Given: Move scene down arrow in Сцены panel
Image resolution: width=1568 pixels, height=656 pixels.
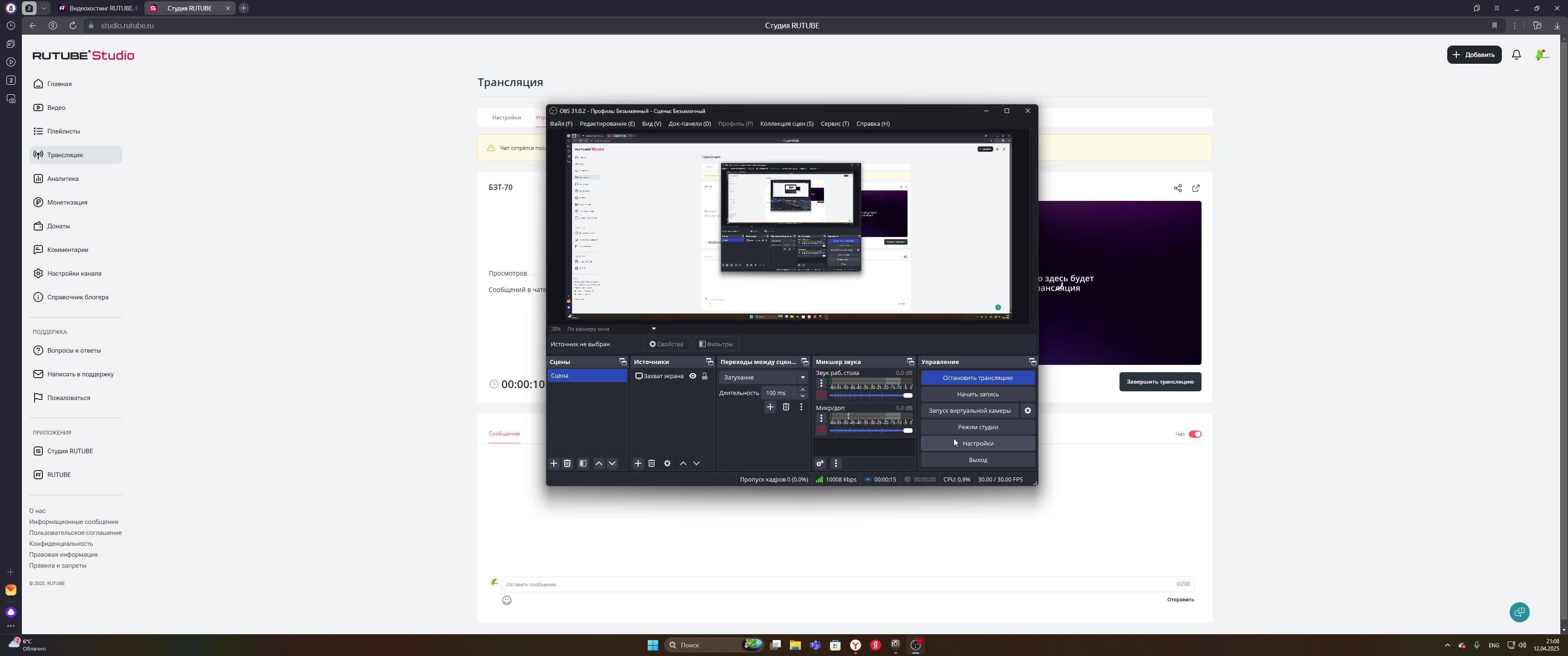Looking at the screenshot, I should coord(612,464).
